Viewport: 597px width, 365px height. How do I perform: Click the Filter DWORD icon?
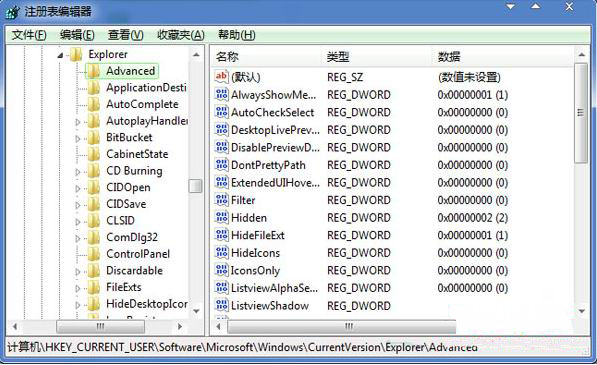[221, 199]
